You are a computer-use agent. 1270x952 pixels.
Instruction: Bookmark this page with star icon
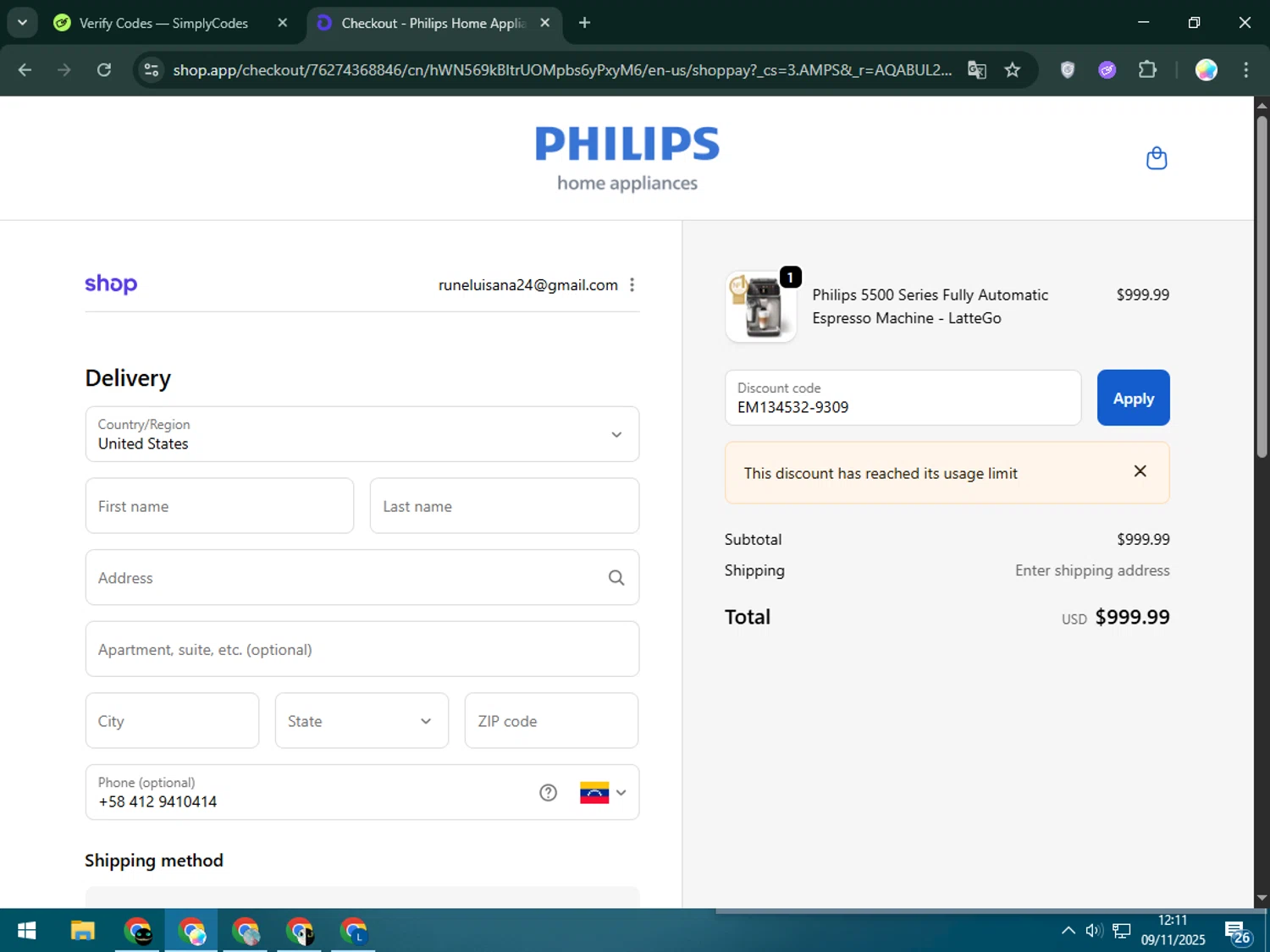[x=1013, y=70]
